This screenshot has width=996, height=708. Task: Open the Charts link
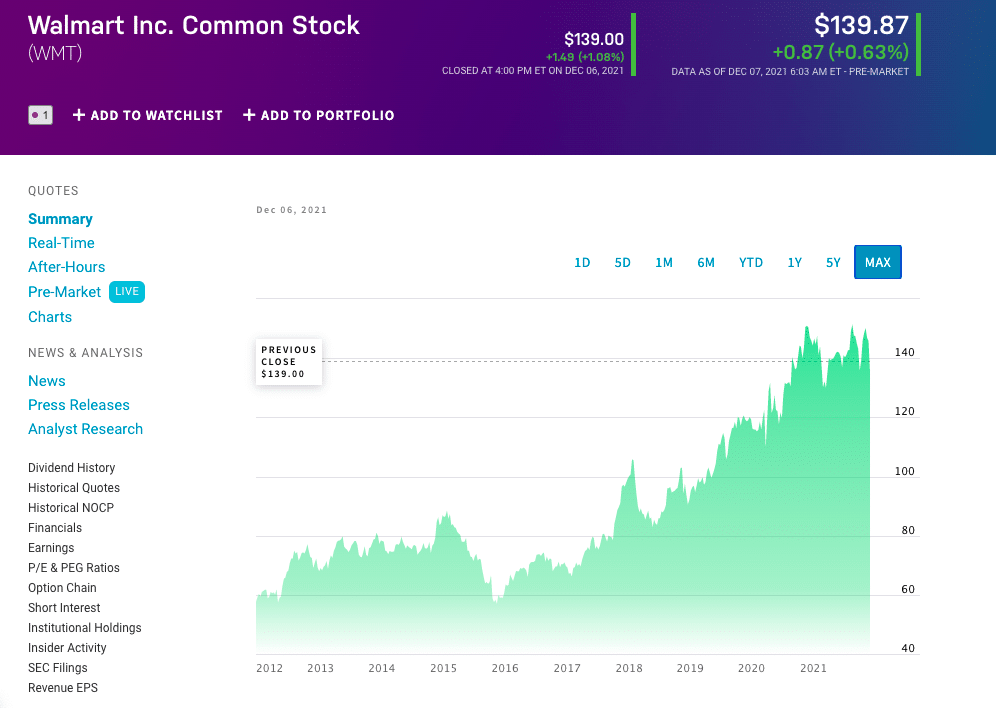50,317
